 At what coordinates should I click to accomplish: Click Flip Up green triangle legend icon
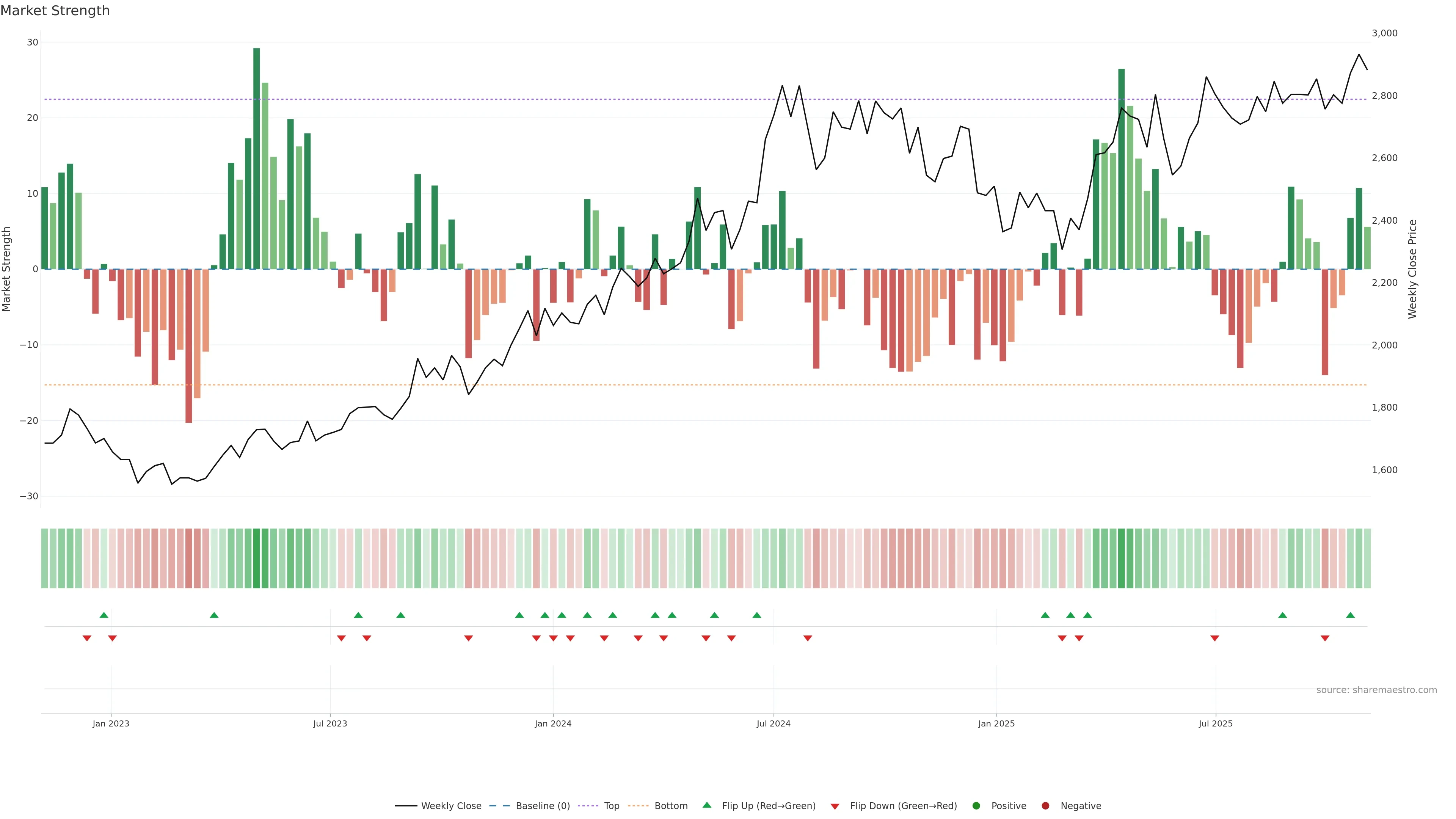click(706, 805)
